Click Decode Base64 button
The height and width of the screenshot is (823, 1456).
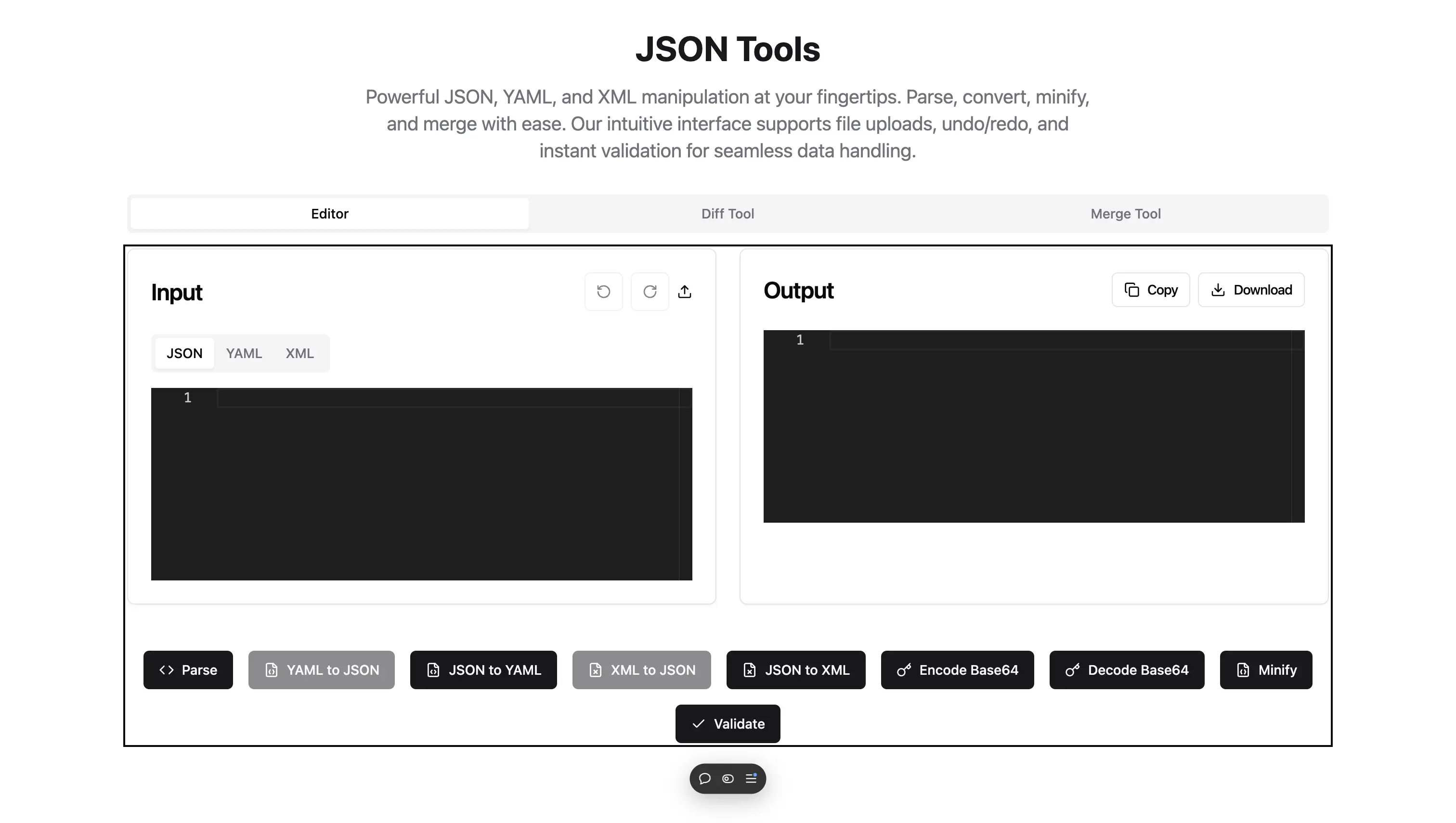coord(1127,670)
